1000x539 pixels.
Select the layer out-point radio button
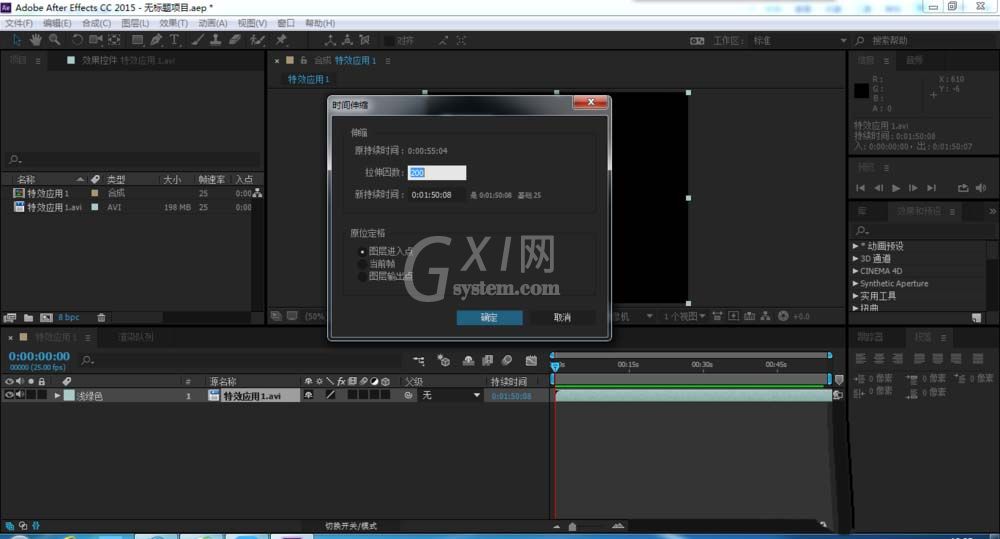[x=362, y=276]
